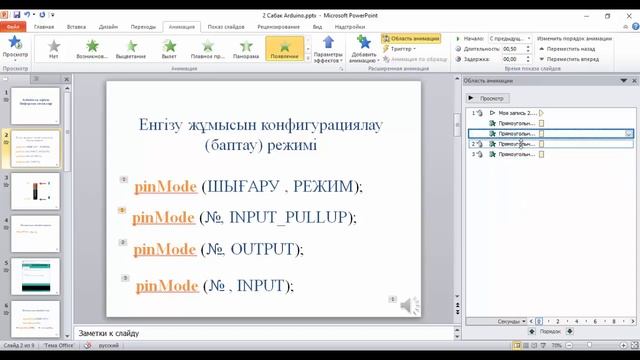Open the Триггер dropdown
The height and width of the screenshot is (360, 640).
(x=399, y=49)
